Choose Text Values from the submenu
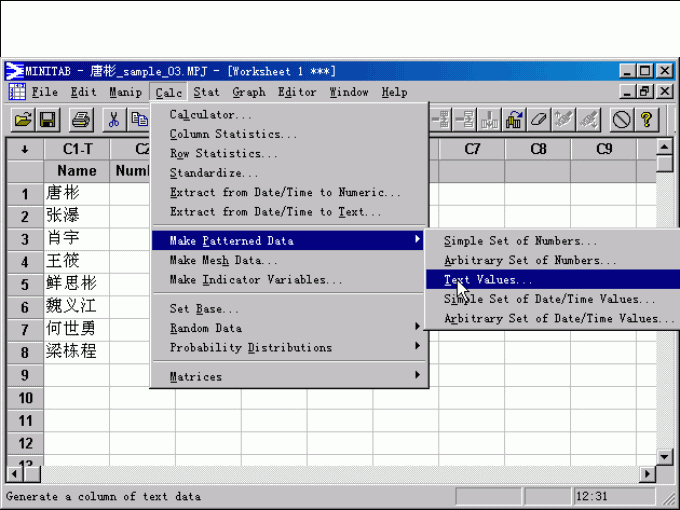The width and height of the screenshot is (680, 510). pos(489,280)
